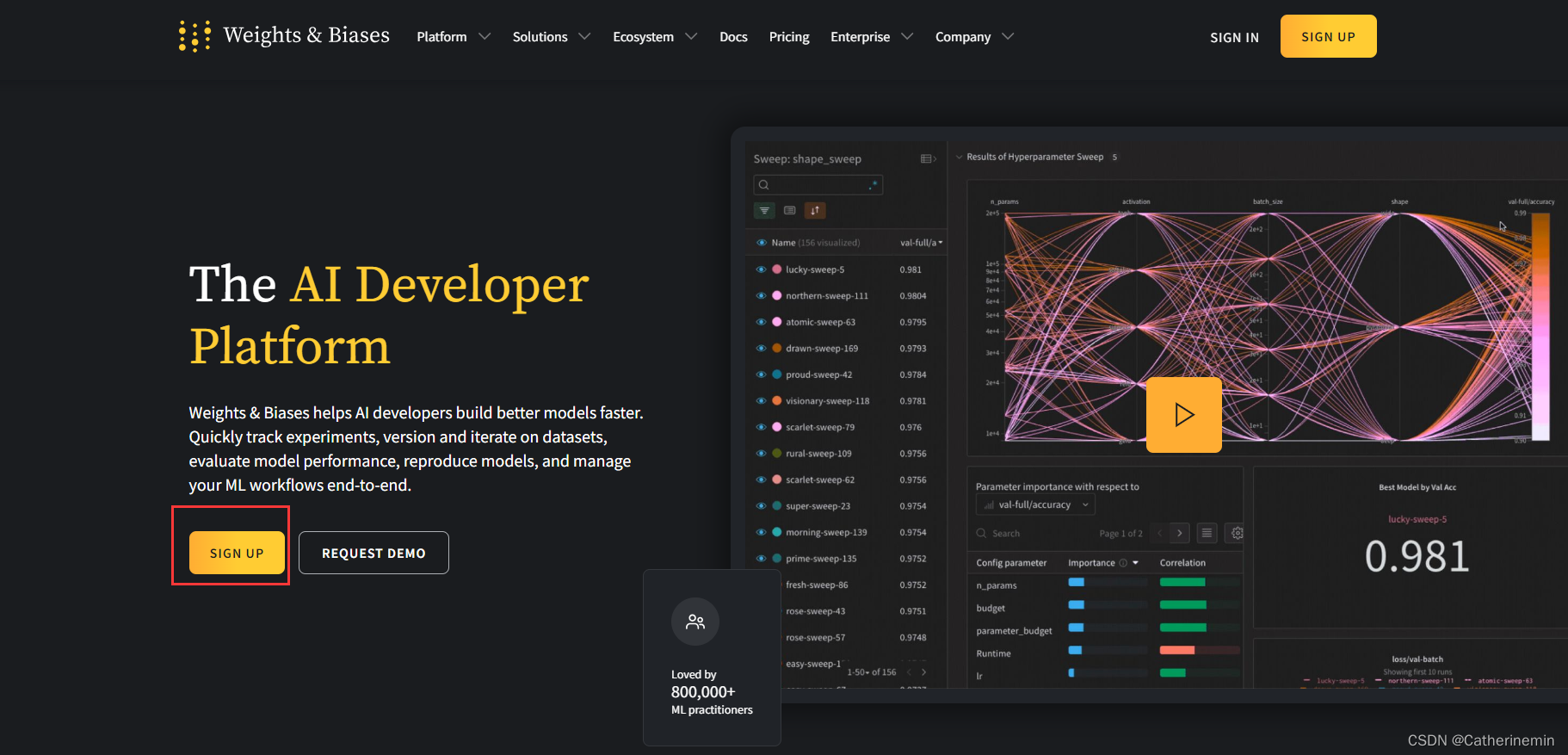1568x755 pixels.
Task: Click the runs search input field
Action: pos(818,184)
